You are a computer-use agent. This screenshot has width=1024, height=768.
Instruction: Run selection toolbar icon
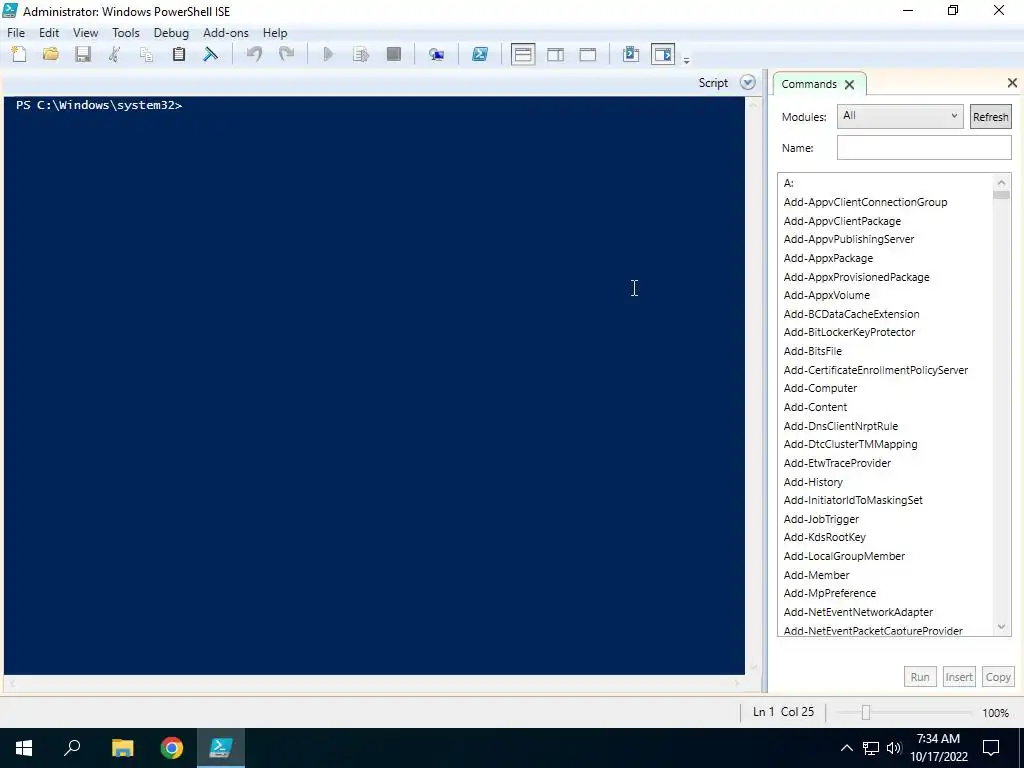(x=360, y=54)
